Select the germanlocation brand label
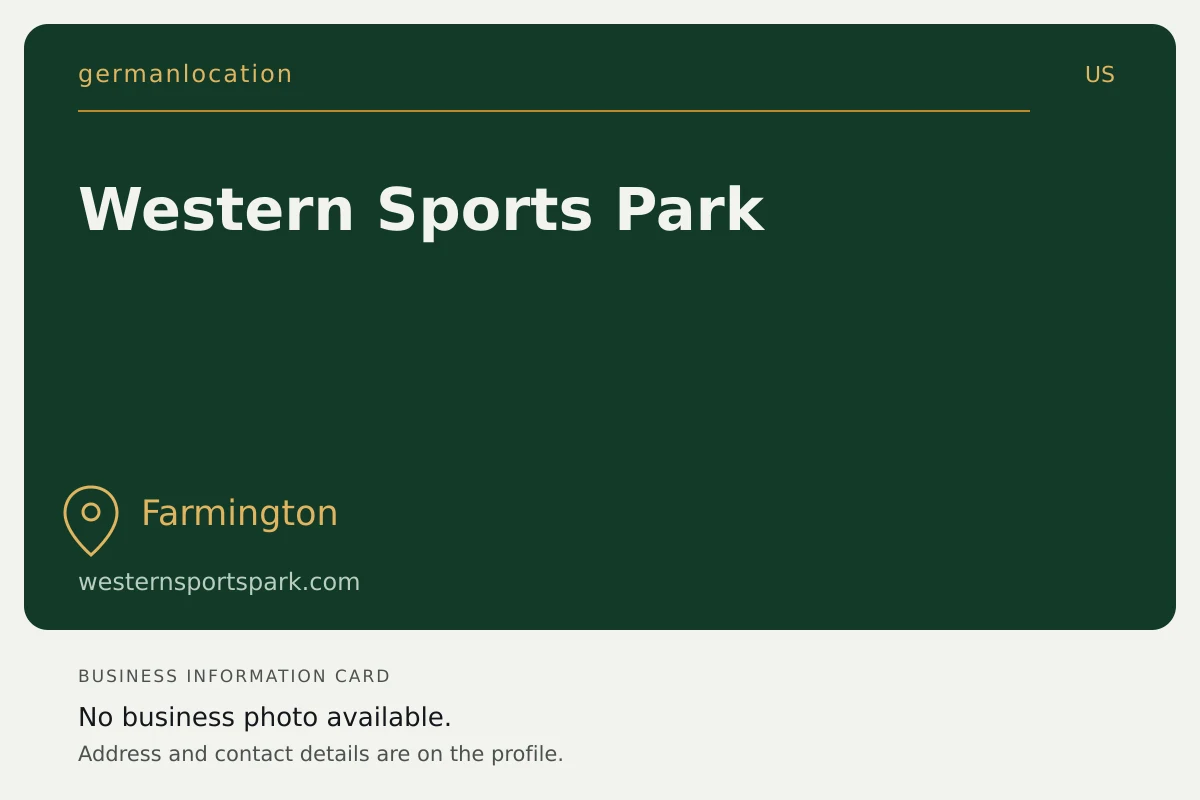The image size is (1200, 800). pos(185,74)
